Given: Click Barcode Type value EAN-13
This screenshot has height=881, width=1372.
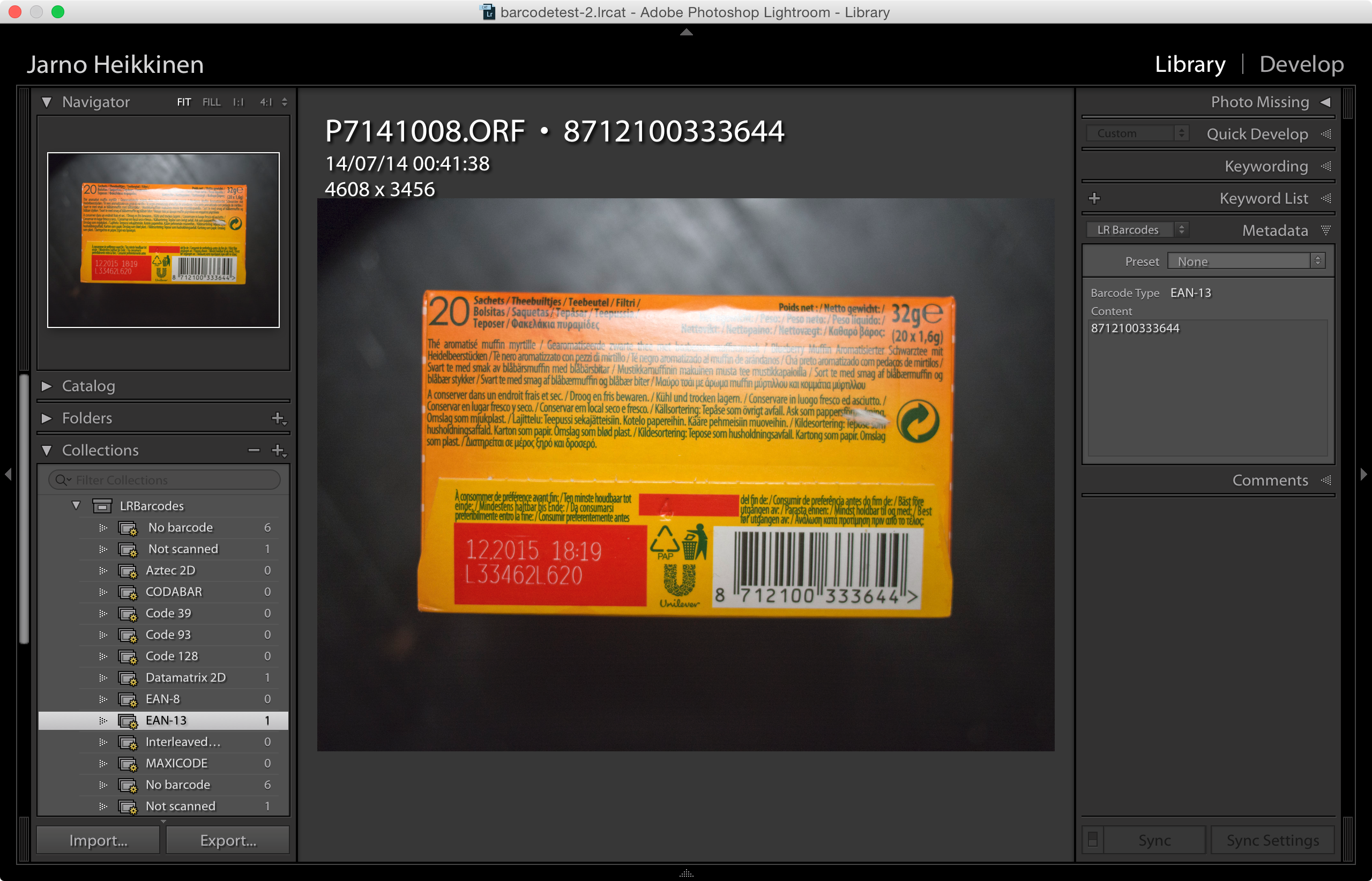Looking at the screenshot, I should 1191,293.
